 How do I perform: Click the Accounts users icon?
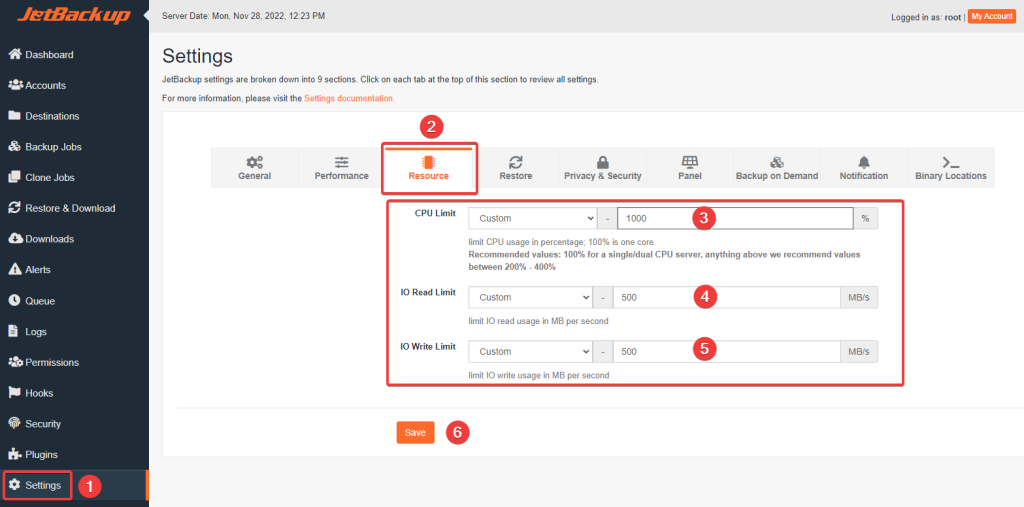[15, 85]
